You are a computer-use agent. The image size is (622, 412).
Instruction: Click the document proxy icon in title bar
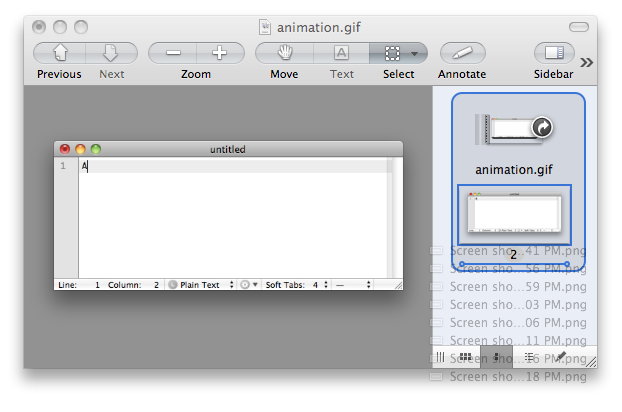click(x=265, y=27)
